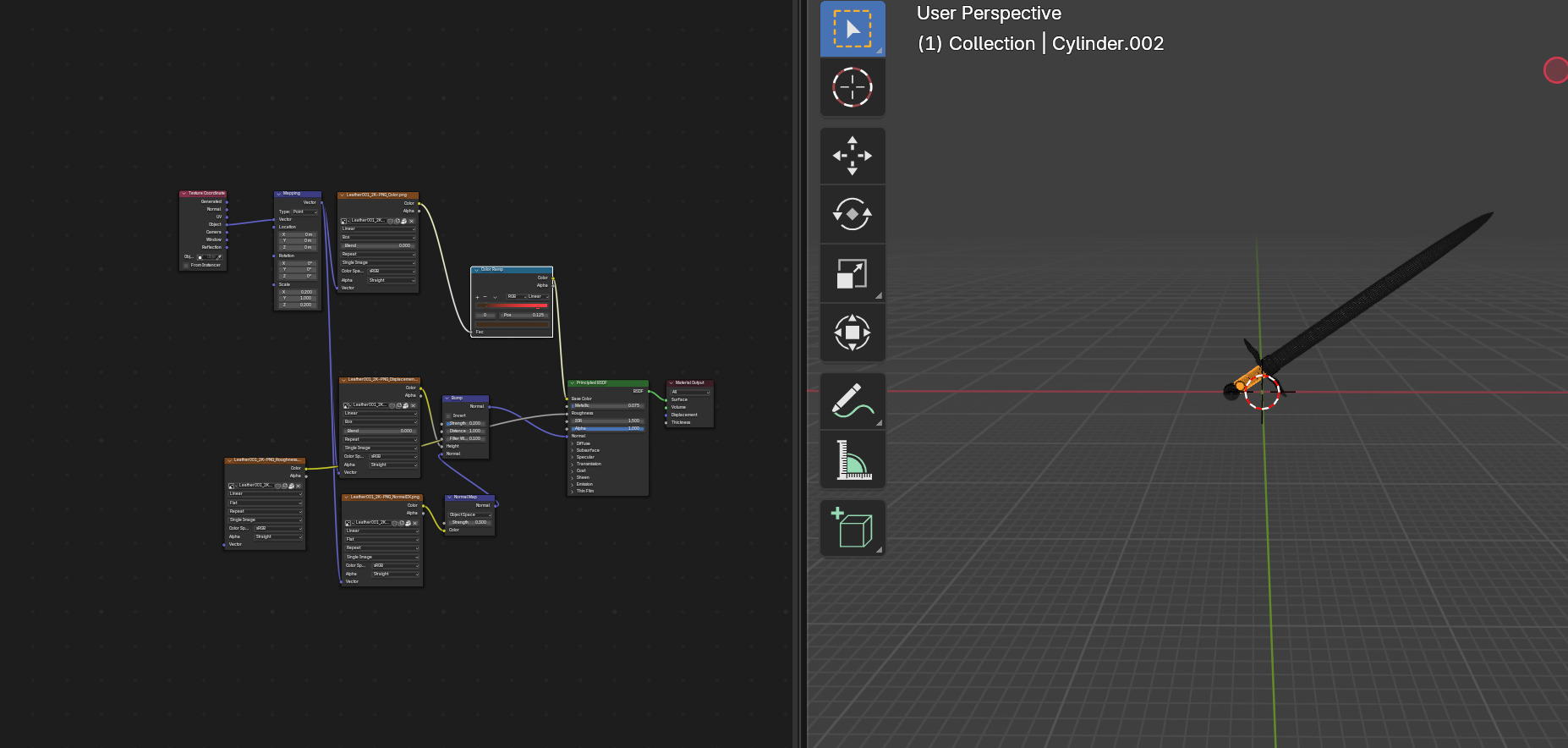Click Bump node Distance field
The height and width of the screenshot is (748, 1568).
pyautogui.click(x=465, y=431)
